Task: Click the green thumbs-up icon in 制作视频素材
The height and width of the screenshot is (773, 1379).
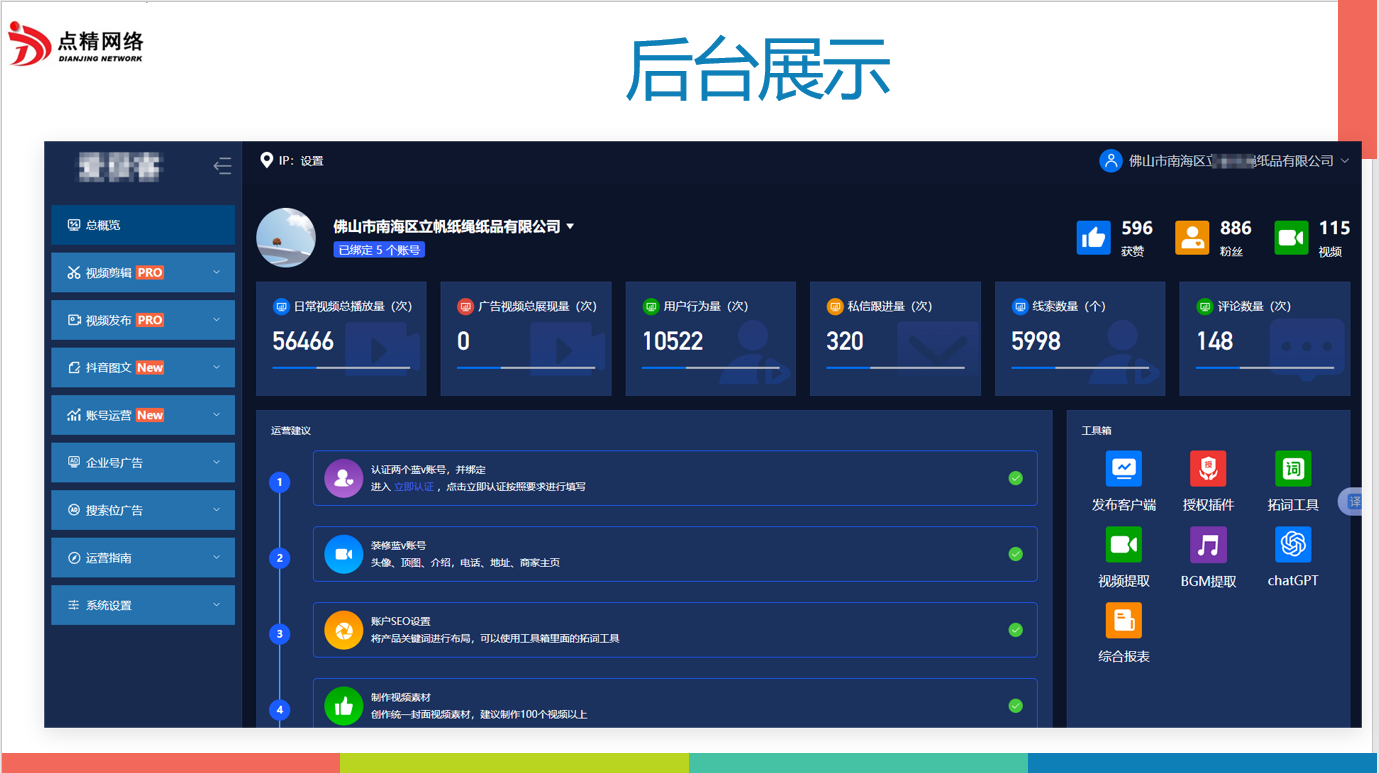Action: pyautogui.click(x=343, y=706)
